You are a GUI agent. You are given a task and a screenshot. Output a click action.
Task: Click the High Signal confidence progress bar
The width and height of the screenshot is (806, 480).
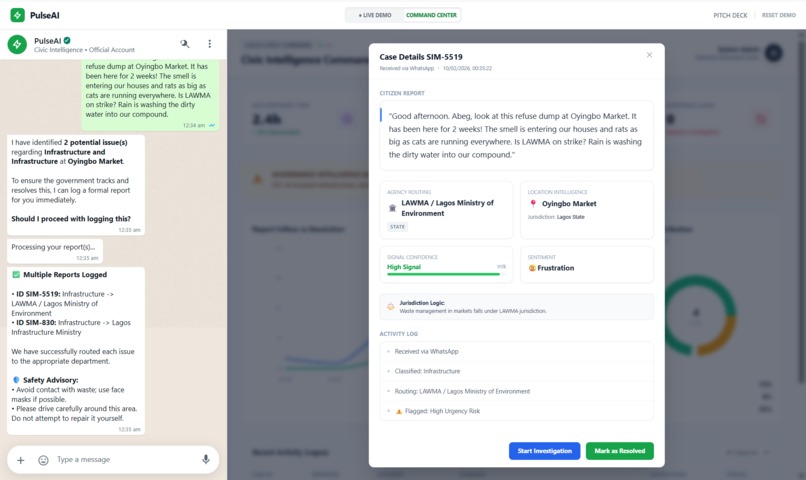(446, 274)
